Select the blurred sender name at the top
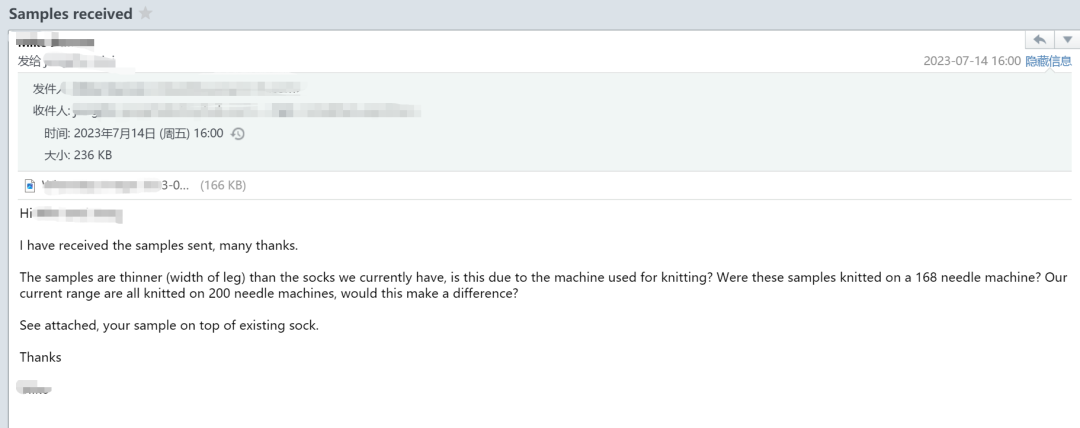 55,41
